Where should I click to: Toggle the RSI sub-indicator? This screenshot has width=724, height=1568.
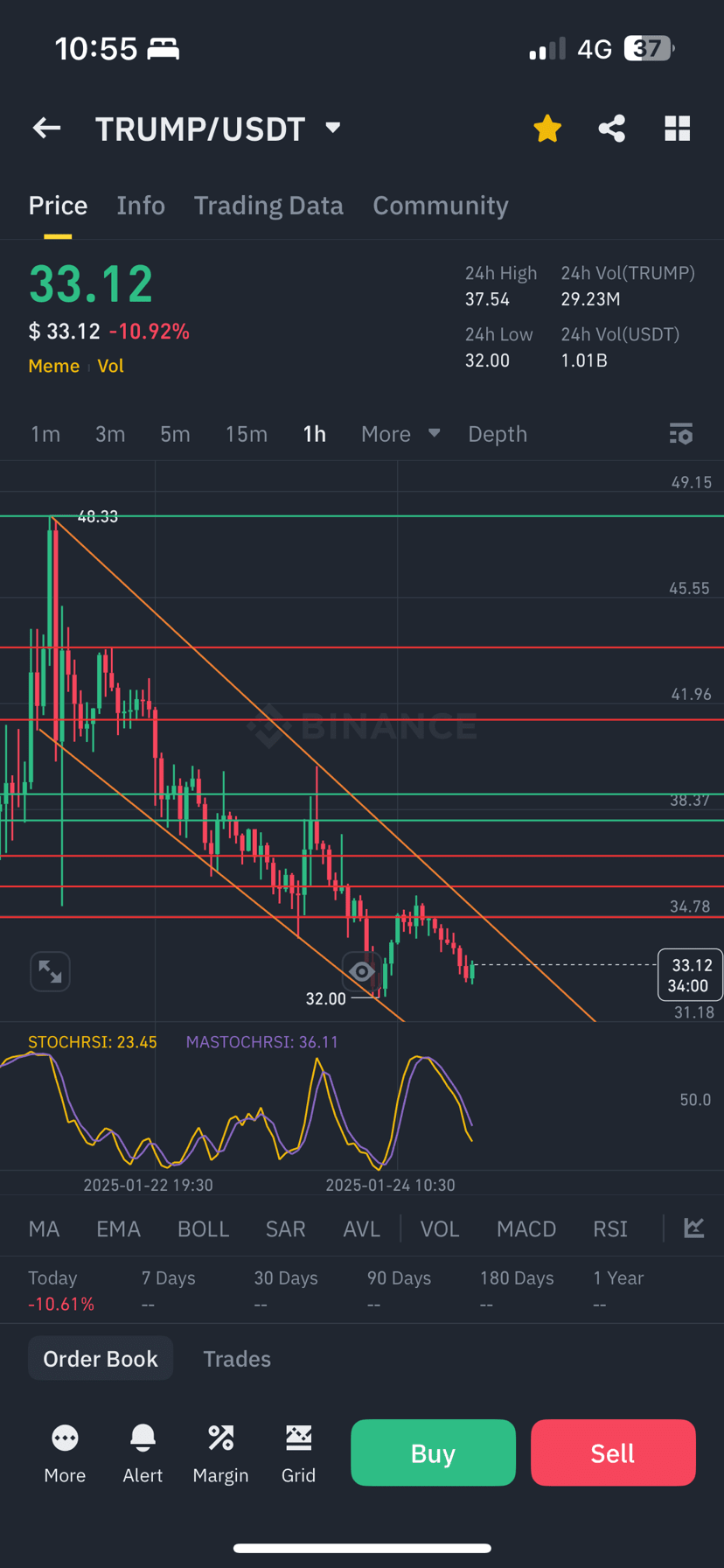(x=610, y=1228)
